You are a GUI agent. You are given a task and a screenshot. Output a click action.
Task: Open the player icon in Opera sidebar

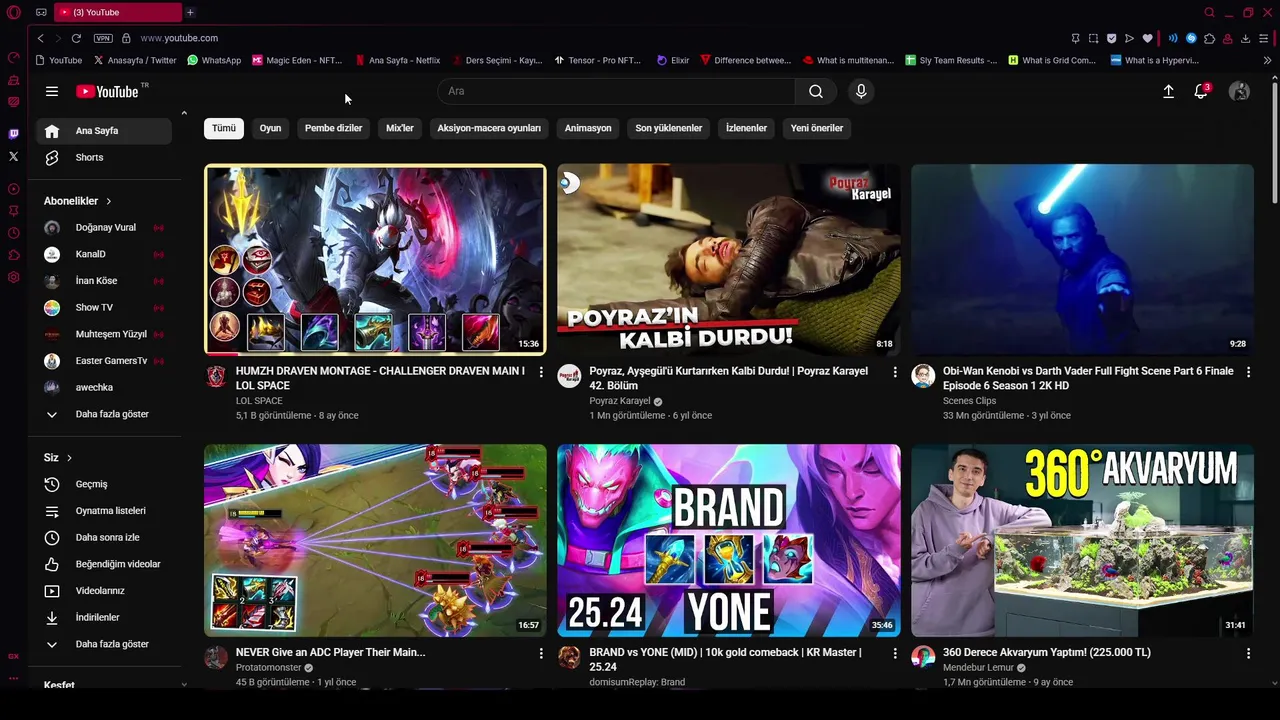[x=13, y=189]
